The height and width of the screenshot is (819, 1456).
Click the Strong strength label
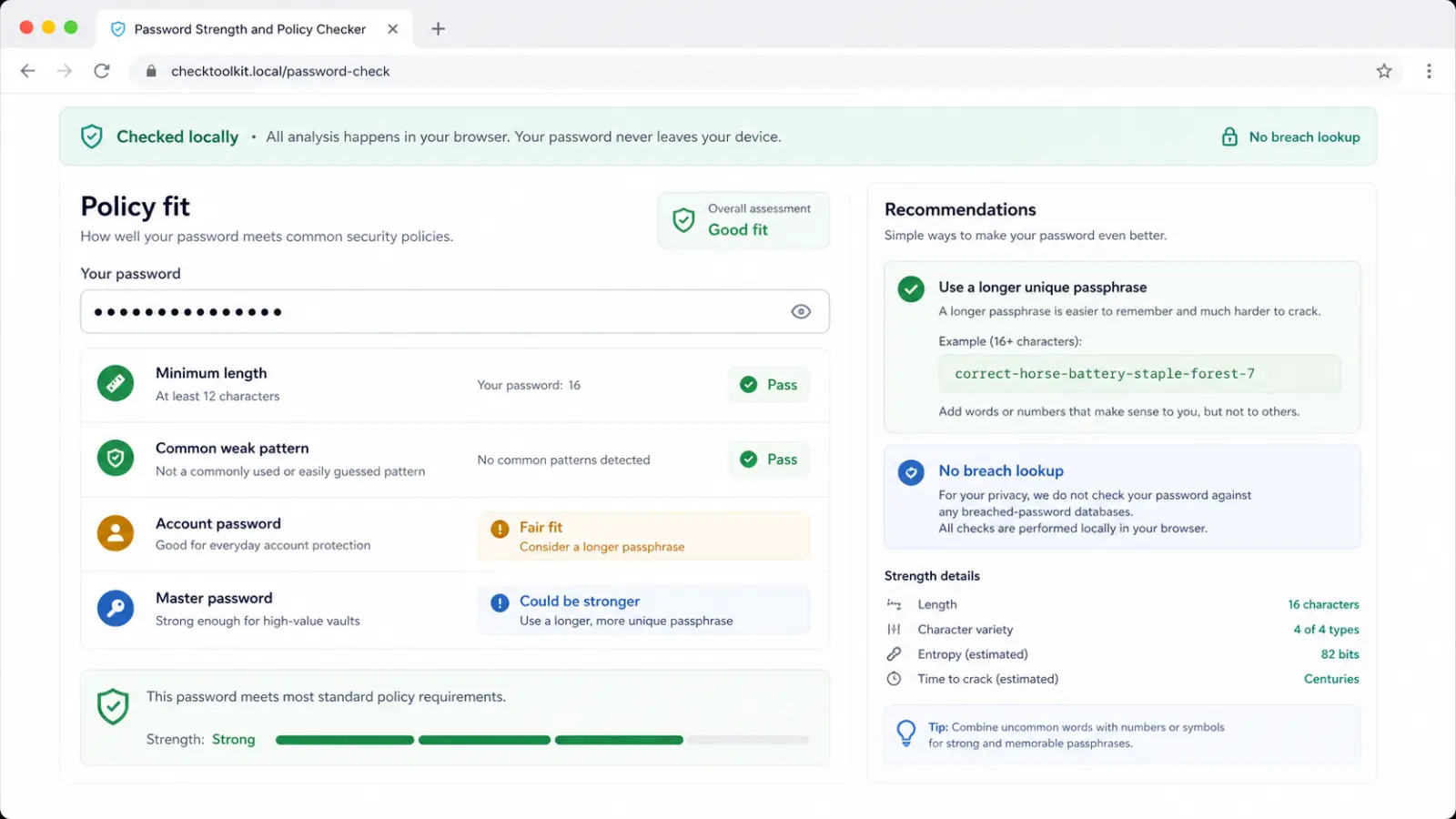[234, 740]
